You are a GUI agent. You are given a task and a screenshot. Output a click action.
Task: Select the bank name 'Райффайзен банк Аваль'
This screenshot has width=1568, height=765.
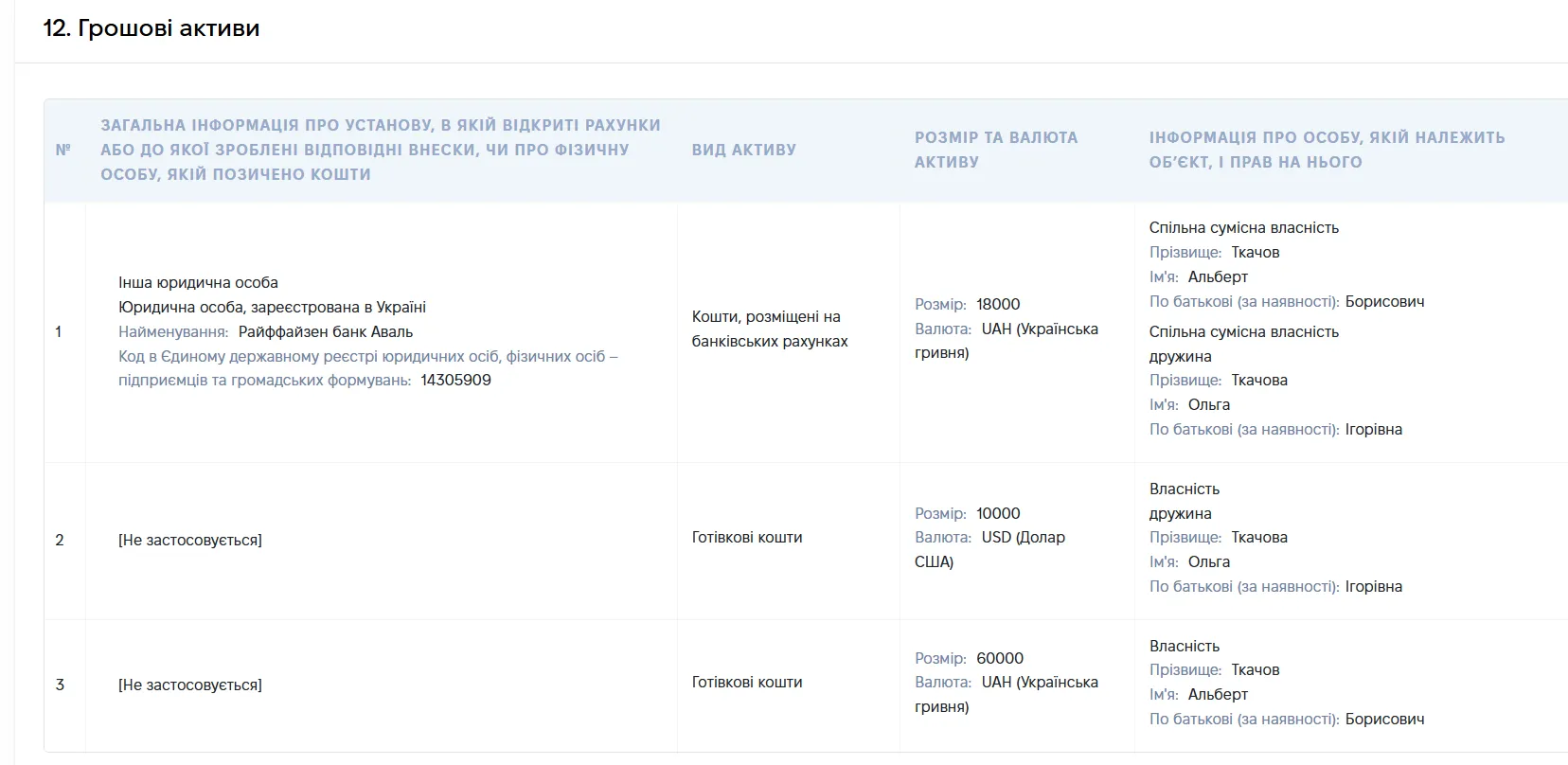[x=326, y=332]
